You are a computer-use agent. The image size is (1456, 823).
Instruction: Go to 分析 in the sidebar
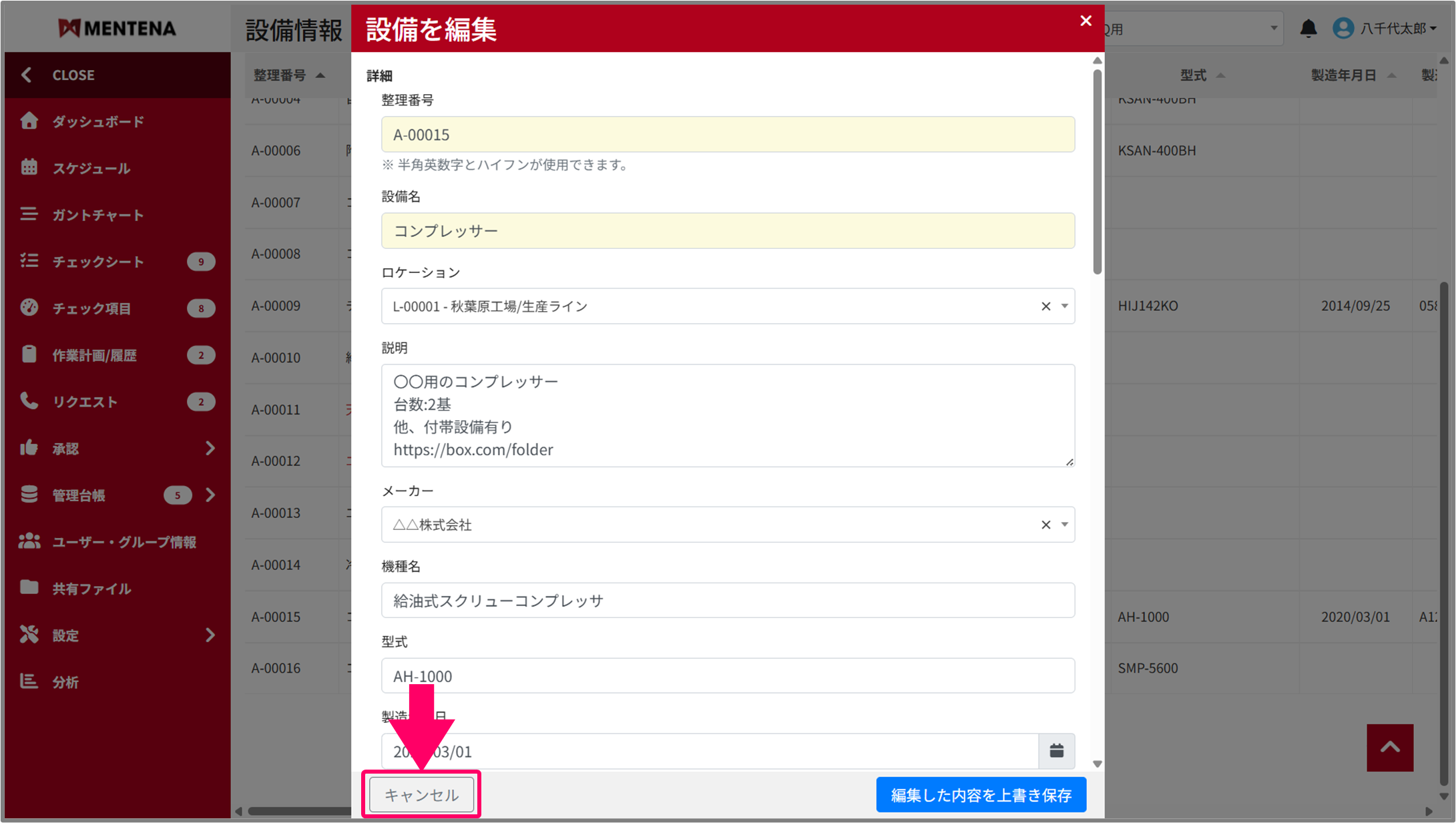click(65, 681)
